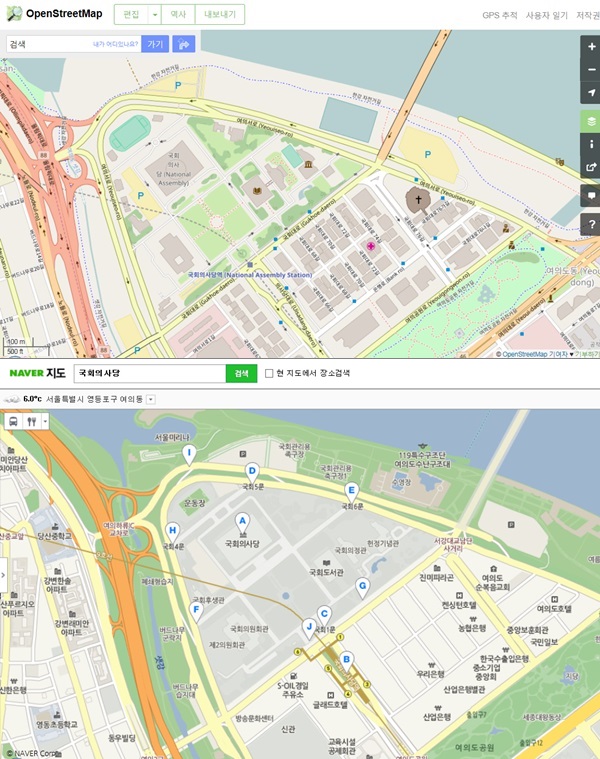Activate the query features question mark icon

pyautogui.click(x=591, y=224)
